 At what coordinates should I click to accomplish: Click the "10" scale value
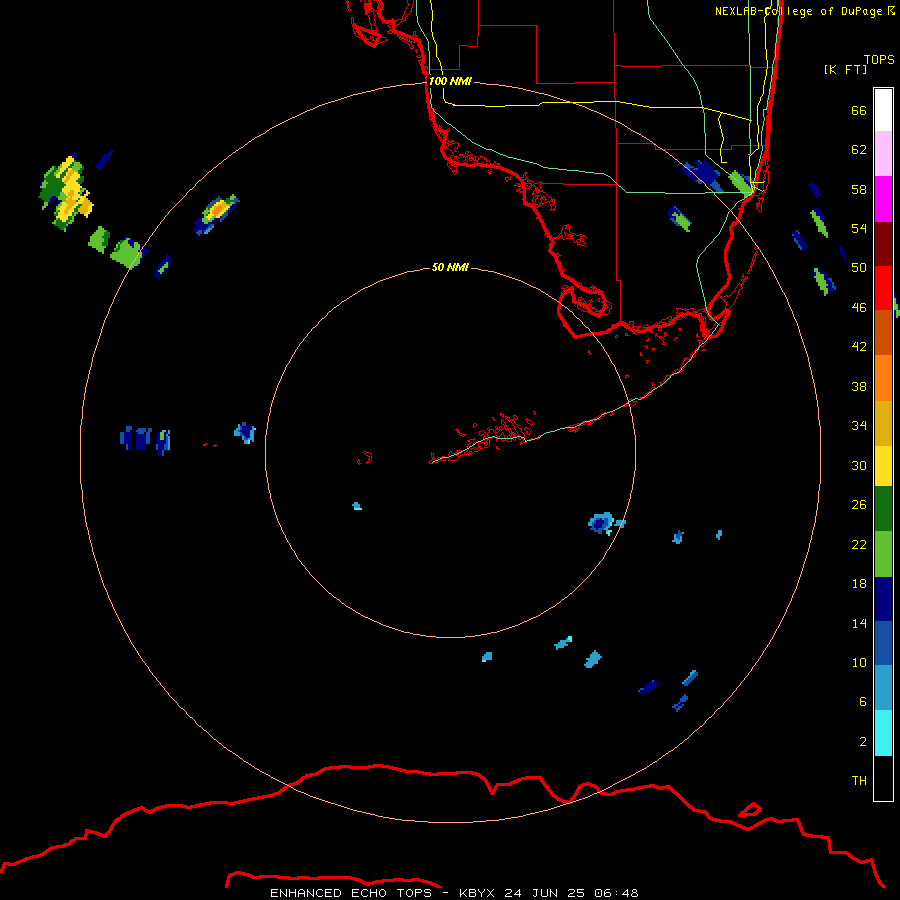click(859, 662)
